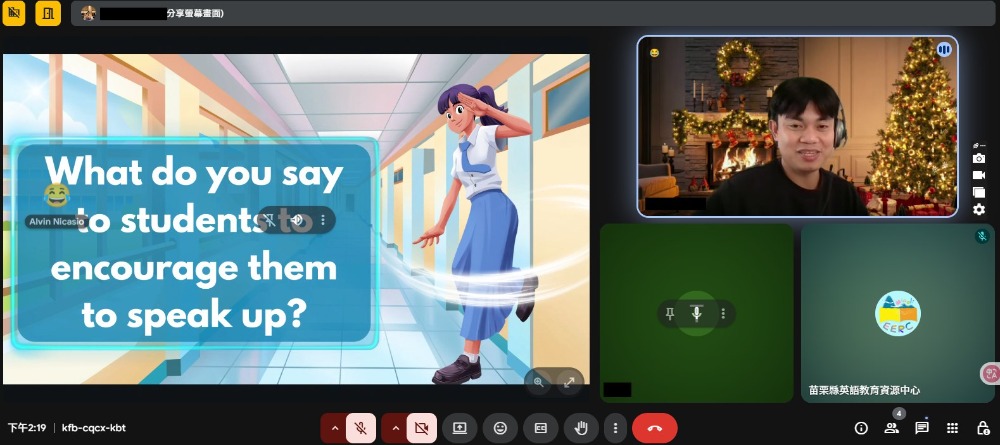Image resolution: width=1000 pixels, height=445 pixels.
Task: Show the participants list
Action: 891,428
